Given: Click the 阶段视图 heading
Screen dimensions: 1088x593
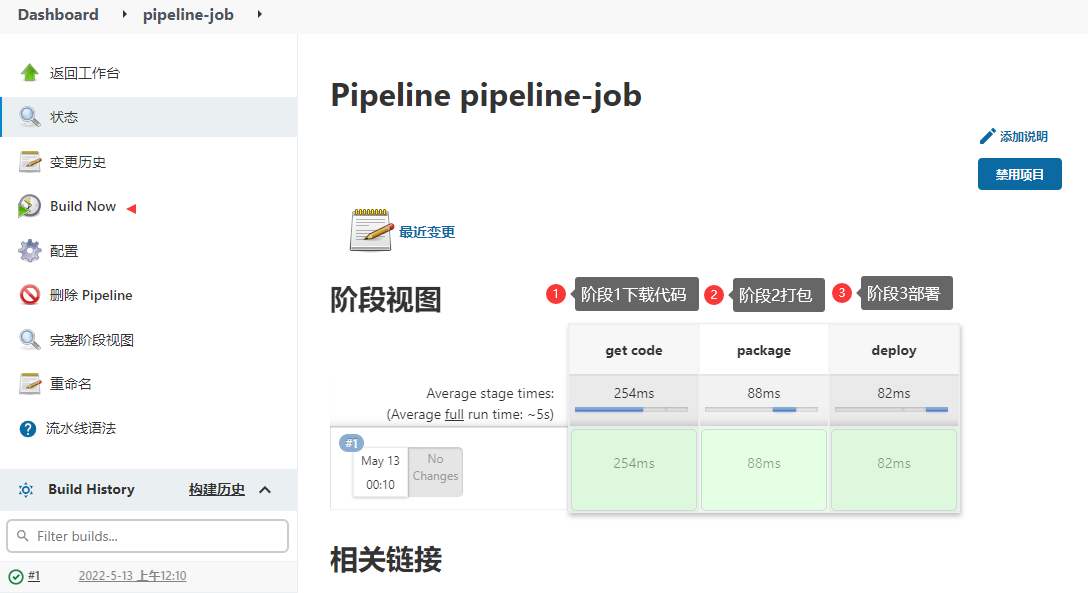Looking at the screenshot, I should (x=386, y=300).
